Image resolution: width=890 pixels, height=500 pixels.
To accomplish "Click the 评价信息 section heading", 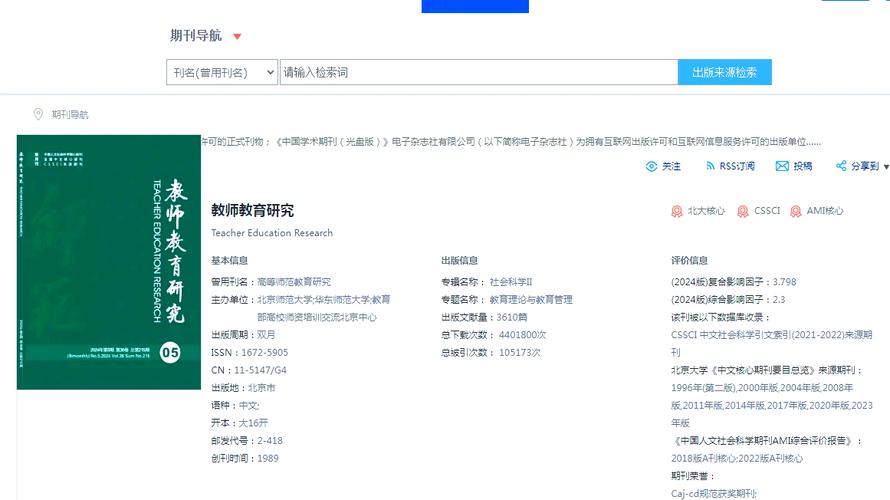I will pyautogui.click(x=689, y=260).
